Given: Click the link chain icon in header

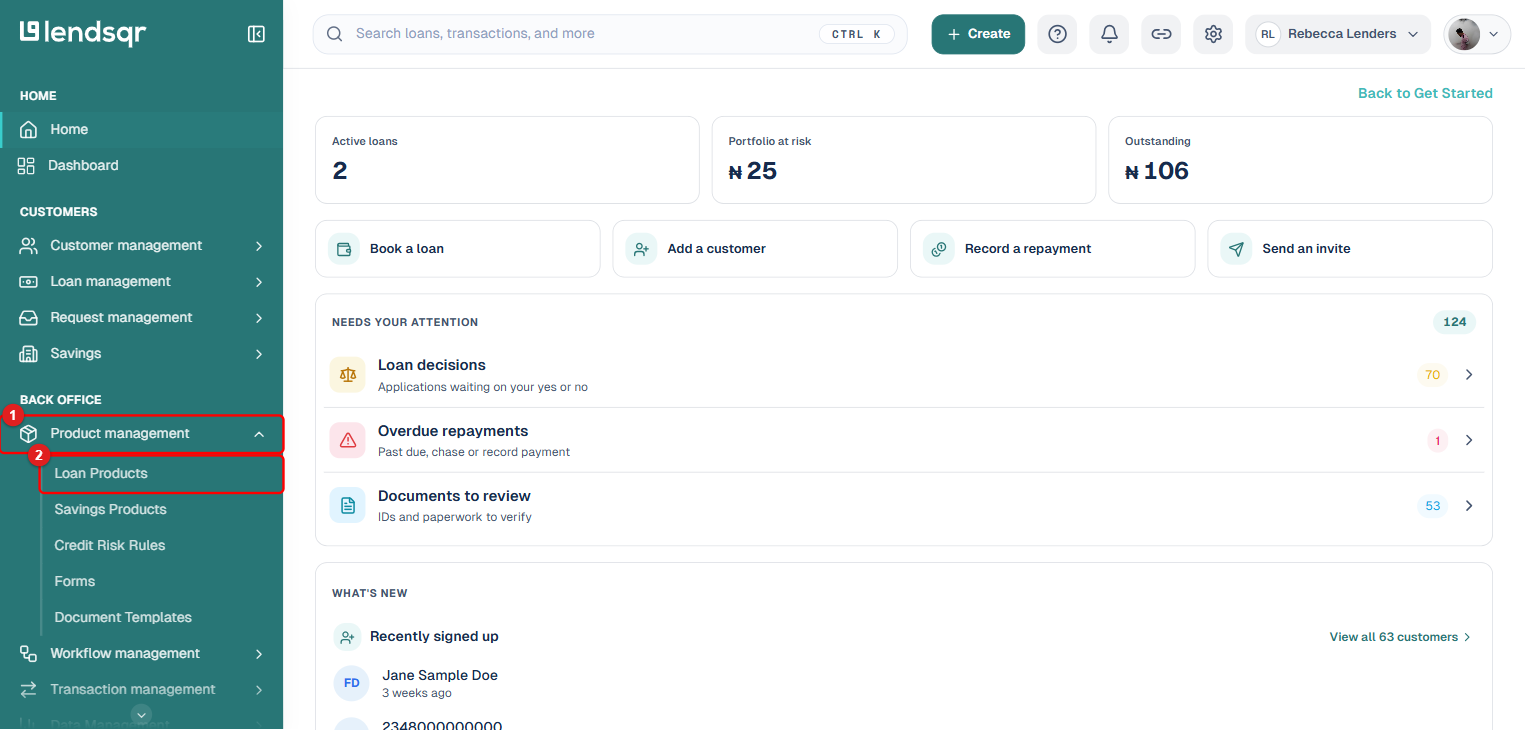Looking at the screenshot, I should (x=1161, y=34).
